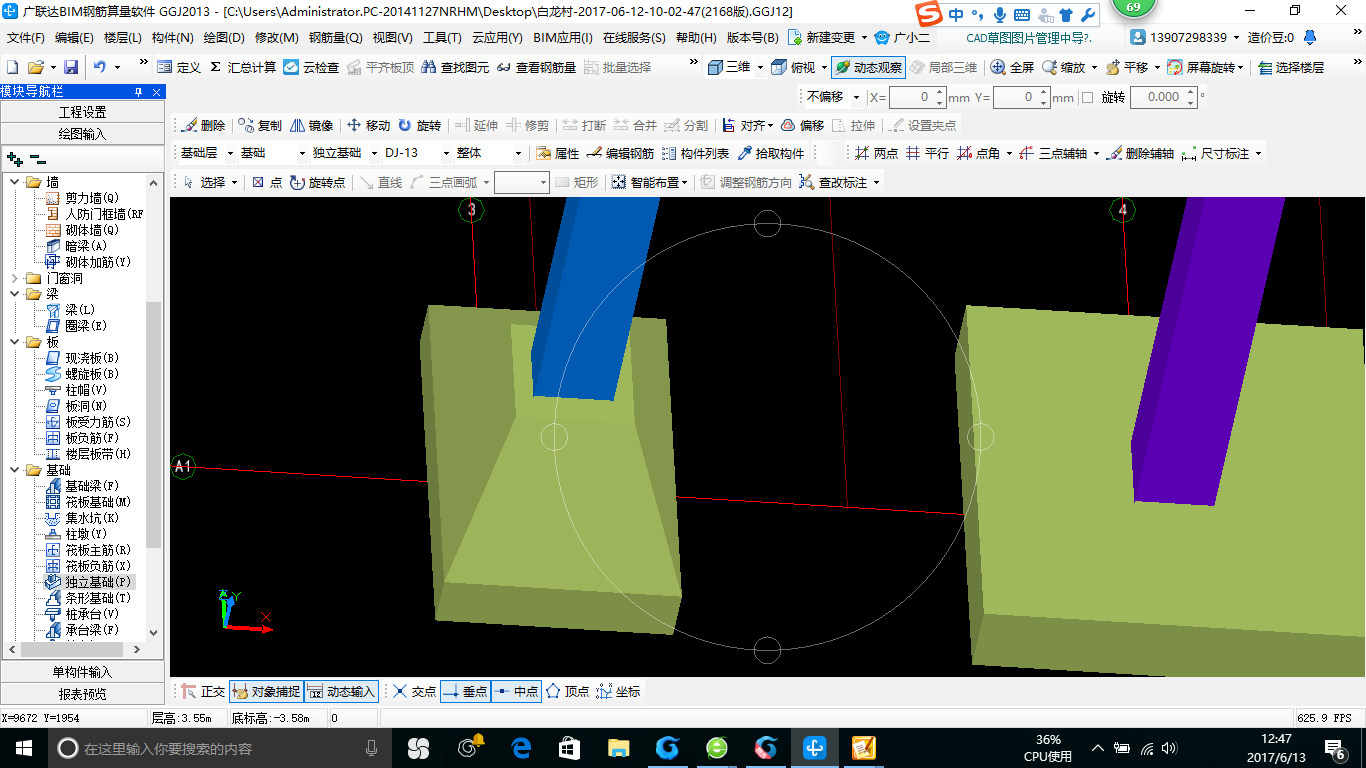Click the 报表预览 panel button

[82, 693]
